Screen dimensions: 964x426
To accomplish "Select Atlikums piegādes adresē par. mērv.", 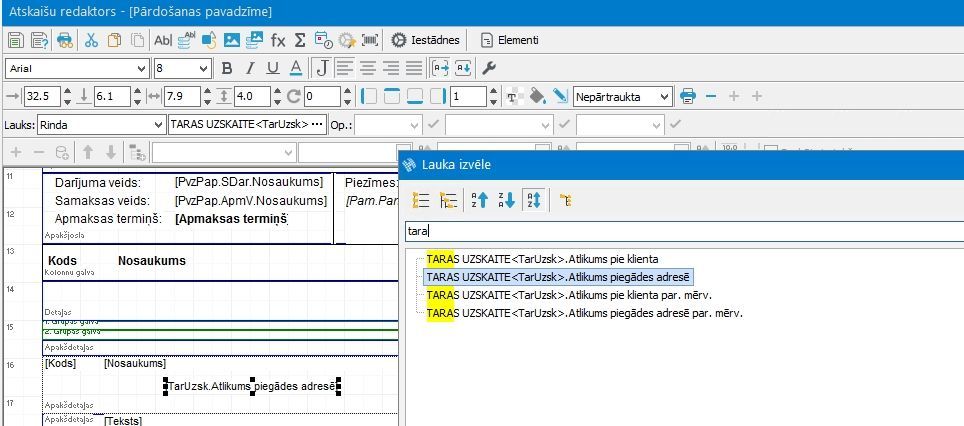I will point(585,314).
